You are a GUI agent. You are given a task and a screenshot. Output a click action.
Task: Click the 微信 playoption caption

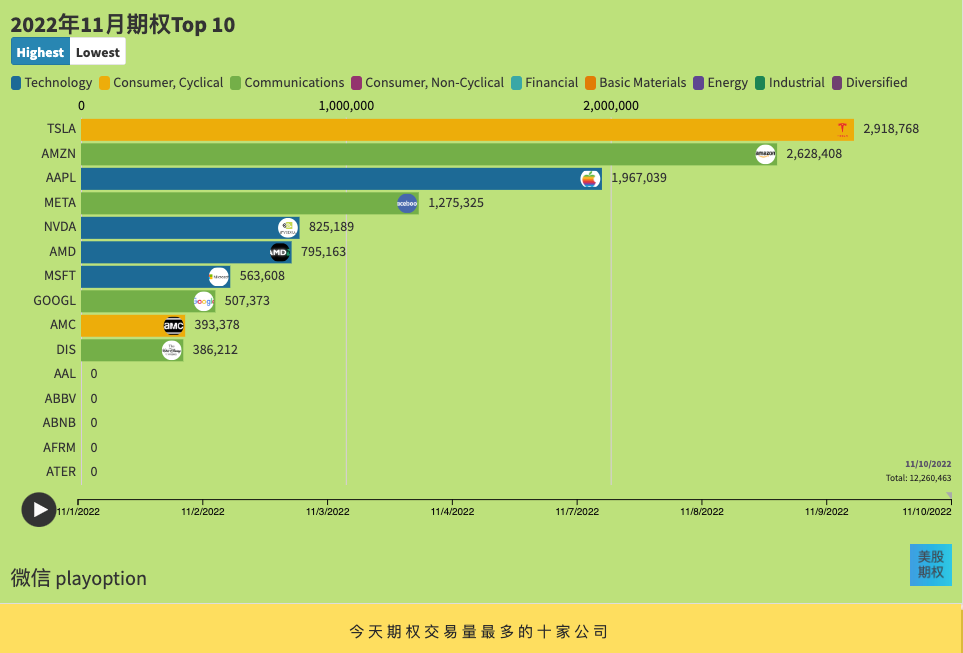(x=79, y=578)
